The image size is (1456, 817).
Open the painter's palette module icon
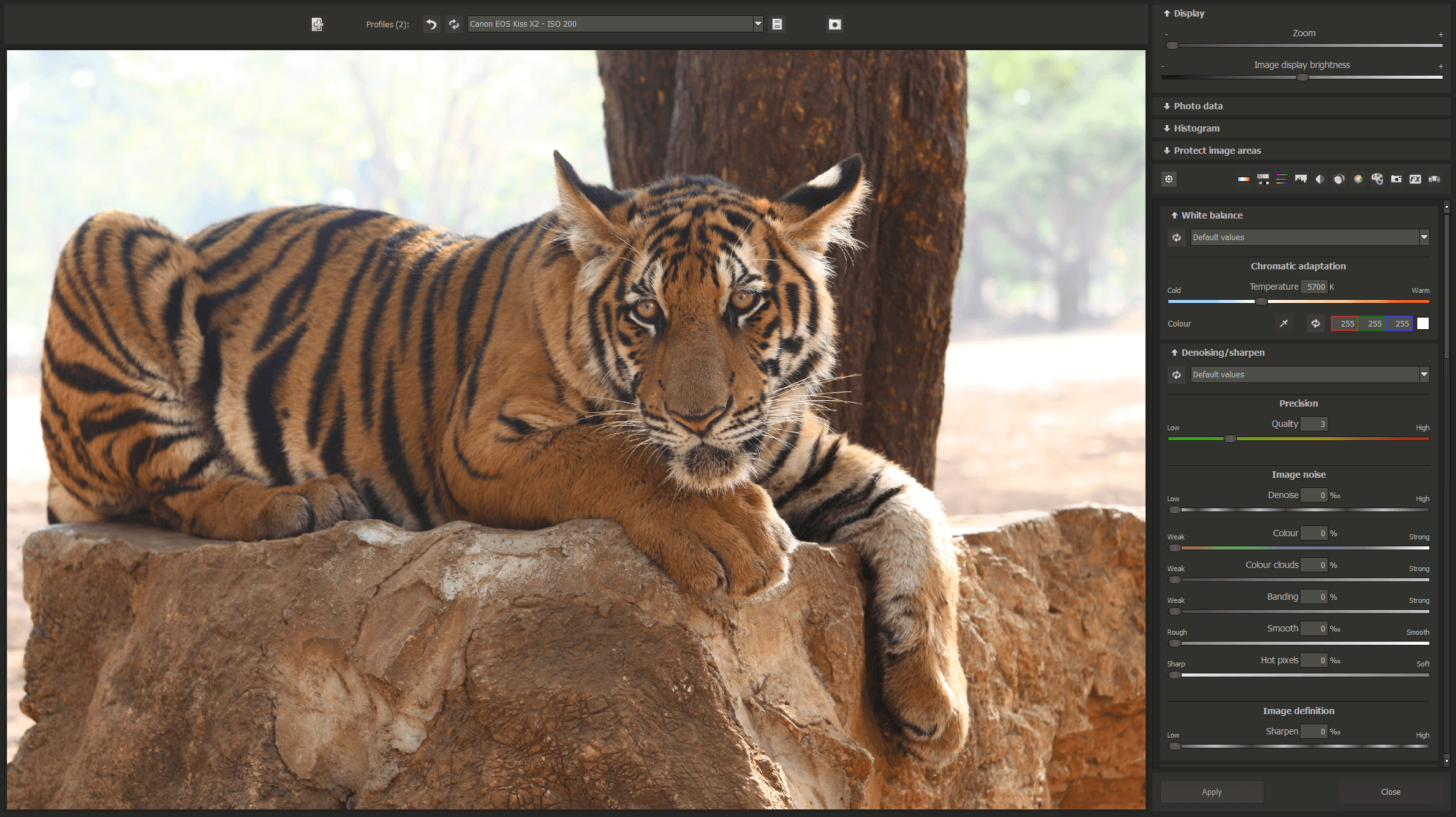click(x=1377, y=179)
